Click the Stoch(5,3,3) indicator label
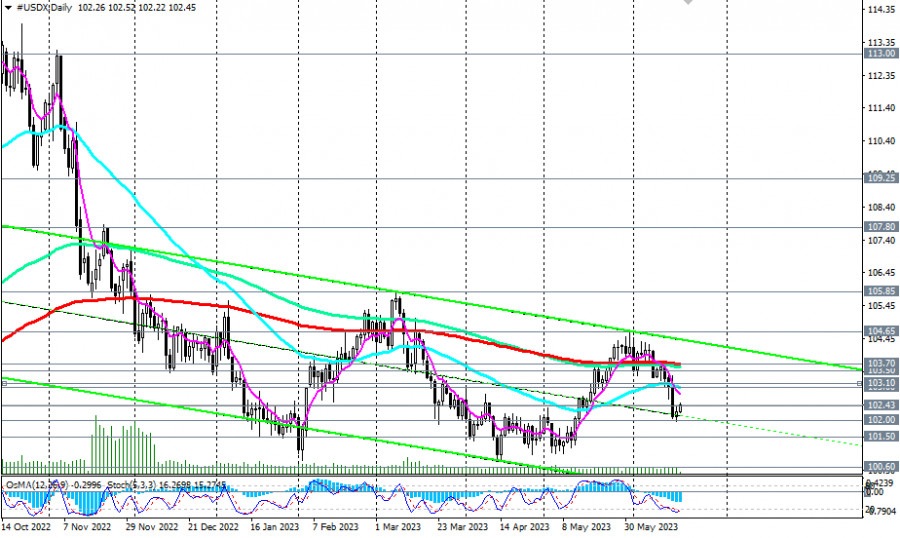Image resolution: width=900 pixels, height=538 pixels. coord(134,485)
